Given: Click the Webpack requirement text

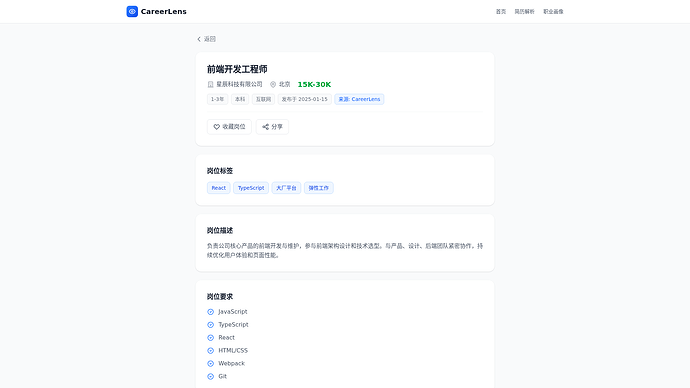Looking at the screenshot, I should [x=231, y=363].
